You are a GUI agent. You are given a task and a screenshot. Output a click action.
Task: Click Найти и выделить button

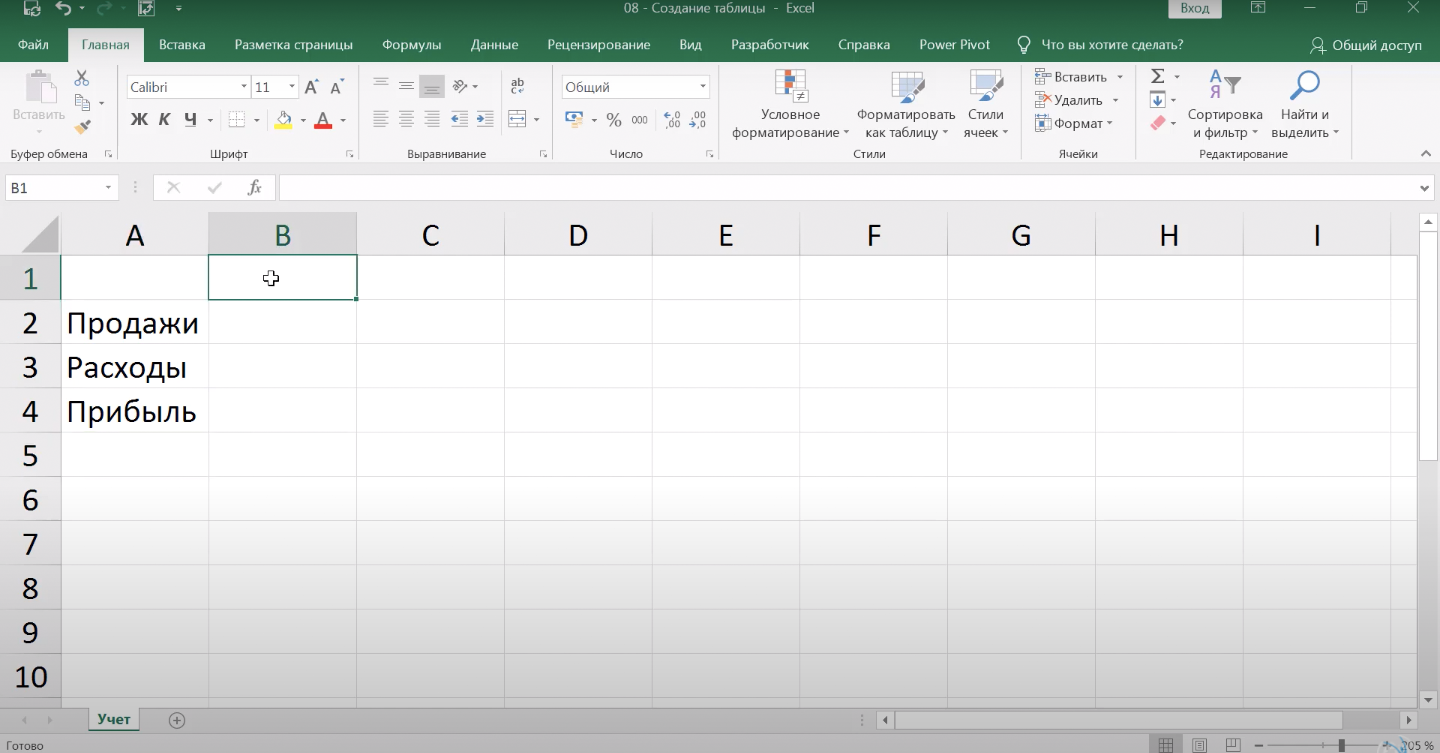tap(1305, 106)
